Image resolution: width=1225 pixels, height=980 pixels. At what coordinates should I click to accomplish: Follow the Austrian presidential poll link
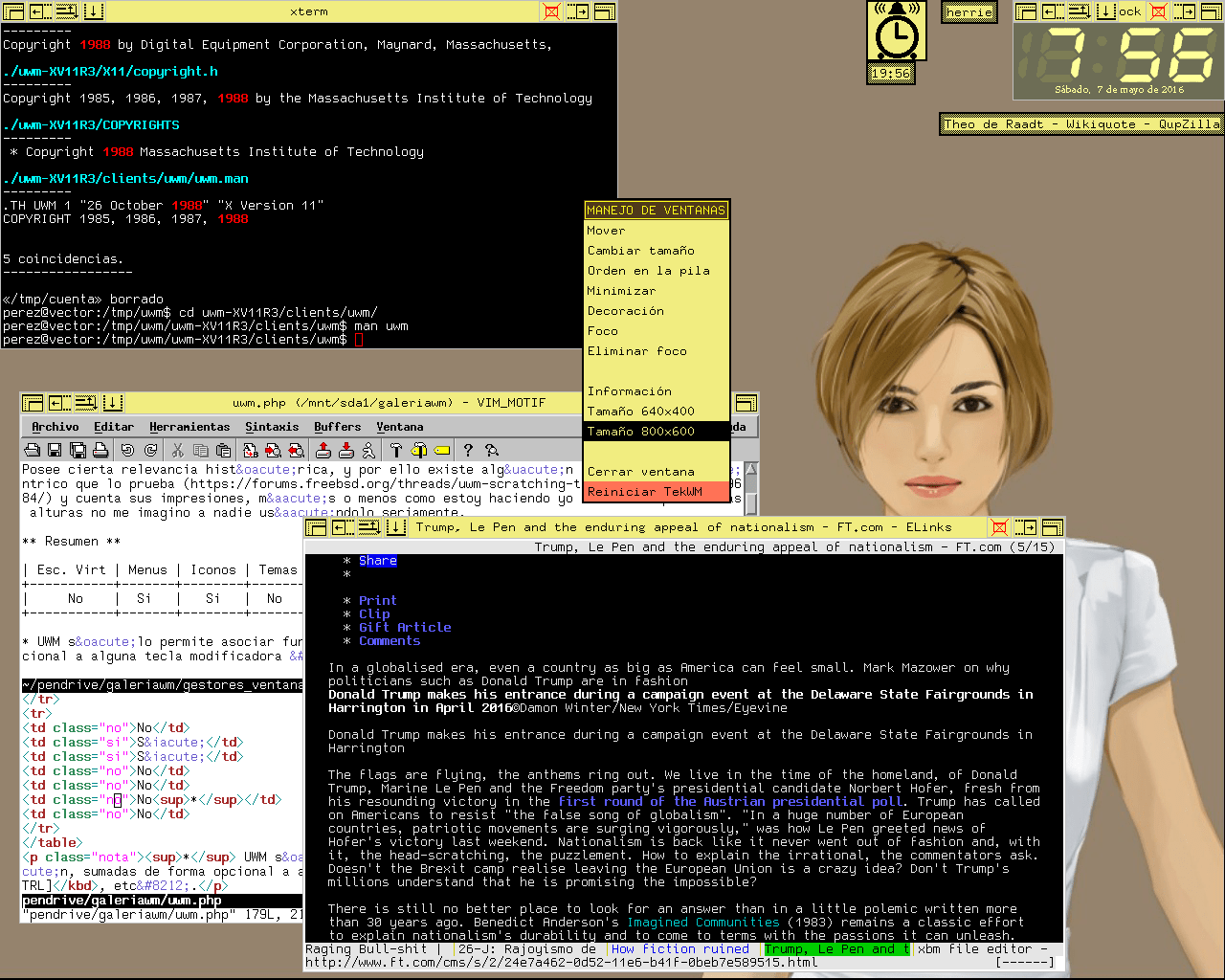pyautogui.click(x=732, y=802)
